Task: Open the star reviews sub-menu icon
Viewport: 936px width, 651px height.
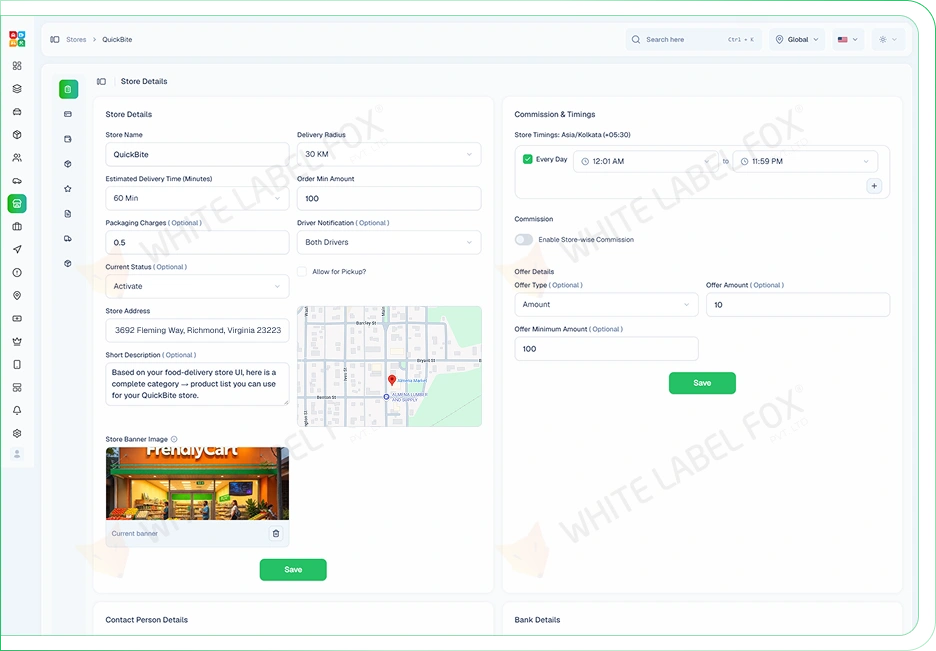Action: click(x=68, y=189)
